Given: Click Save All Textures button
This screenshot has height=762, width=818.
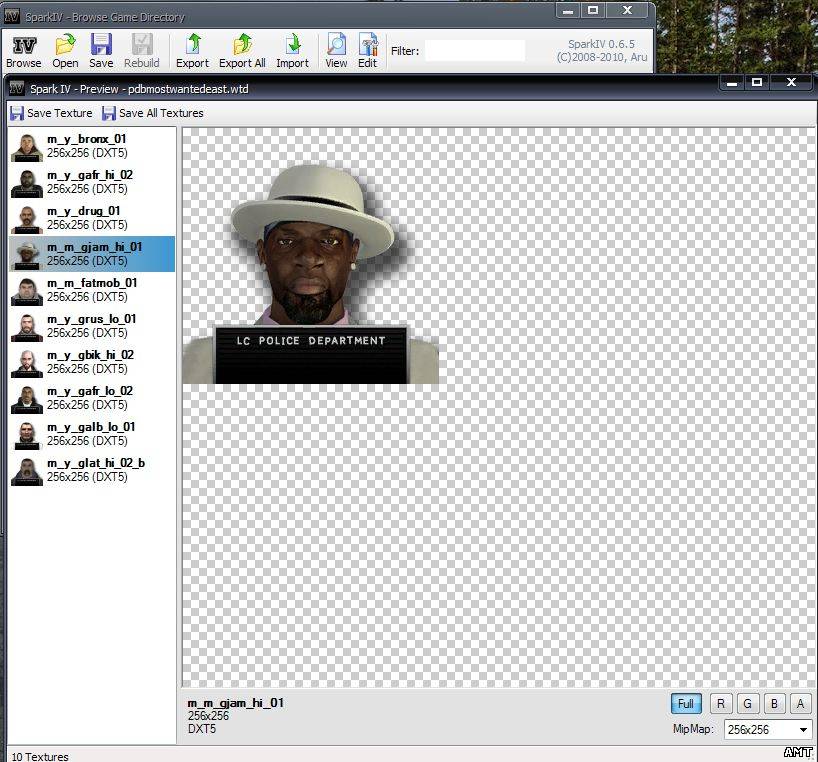Looking at the screenshot, I should pos(153,113).
